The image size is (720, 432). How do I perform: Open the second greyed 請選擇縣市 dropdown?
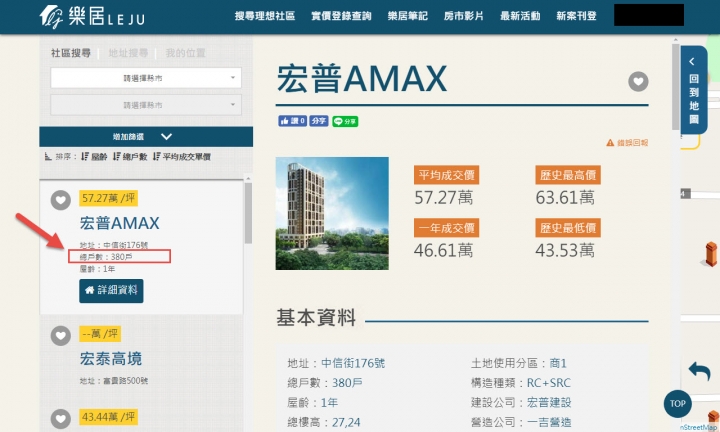[146, 105]
